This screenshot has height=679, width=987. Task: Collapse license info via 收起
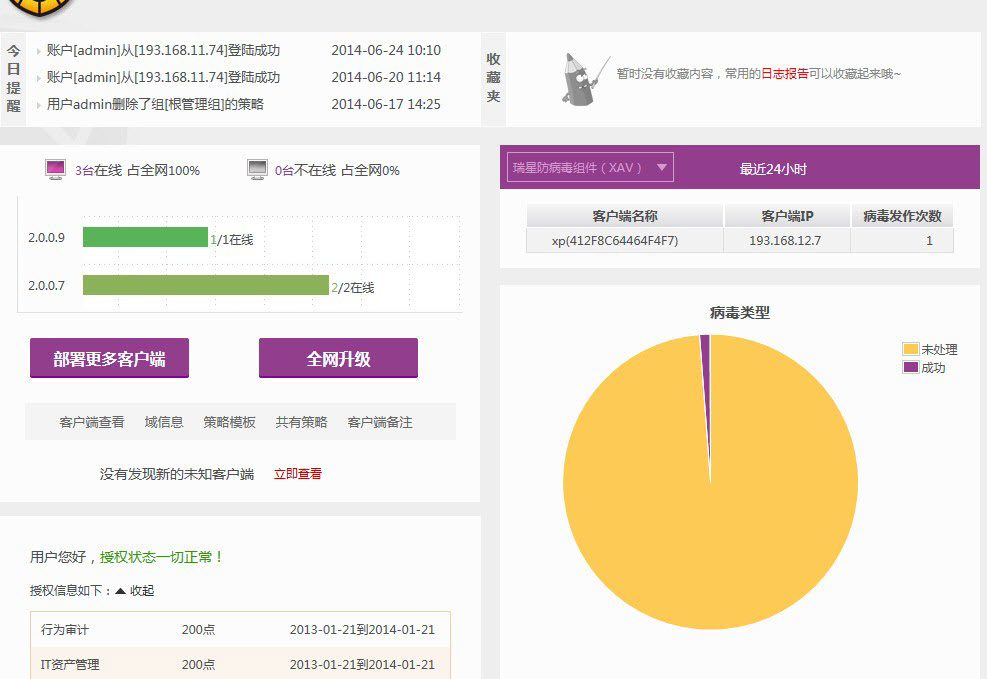click(x=135, y=591)
